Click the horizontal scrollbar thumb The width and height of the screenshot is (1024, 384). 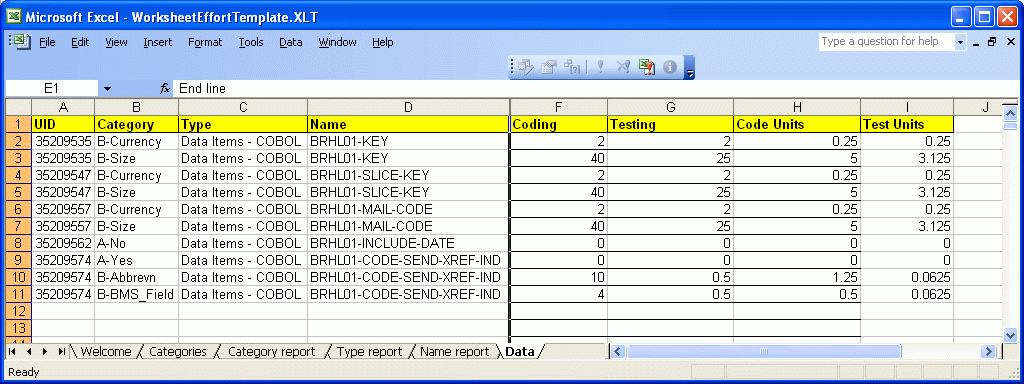point(764,351)
